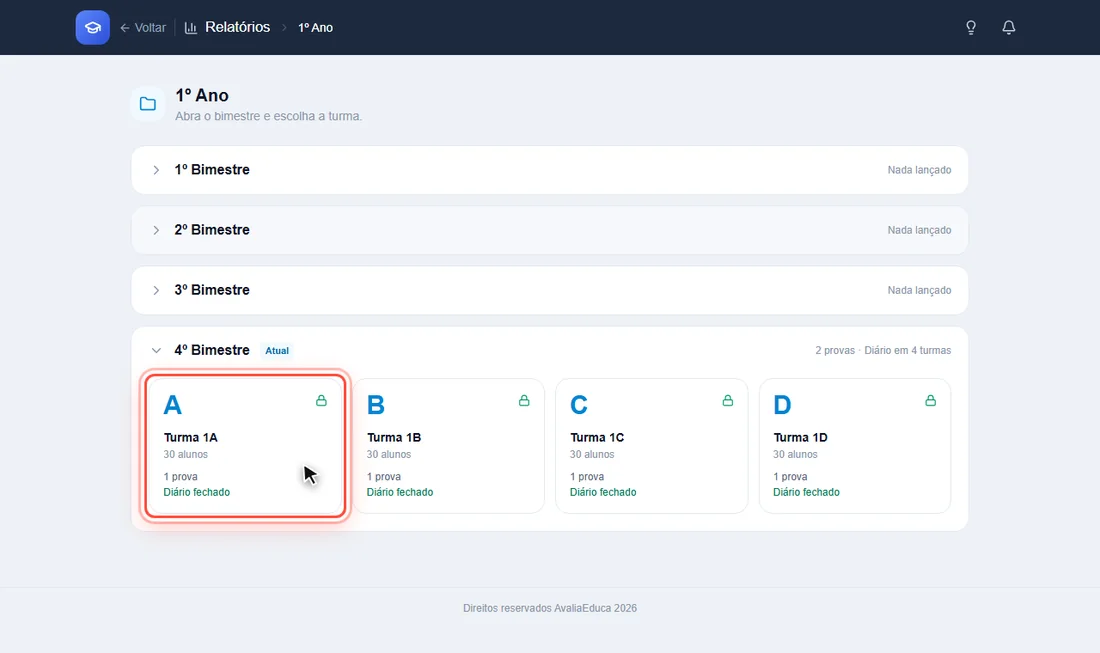Click the lock icon on Turma 1B

[x=524, y=400]
